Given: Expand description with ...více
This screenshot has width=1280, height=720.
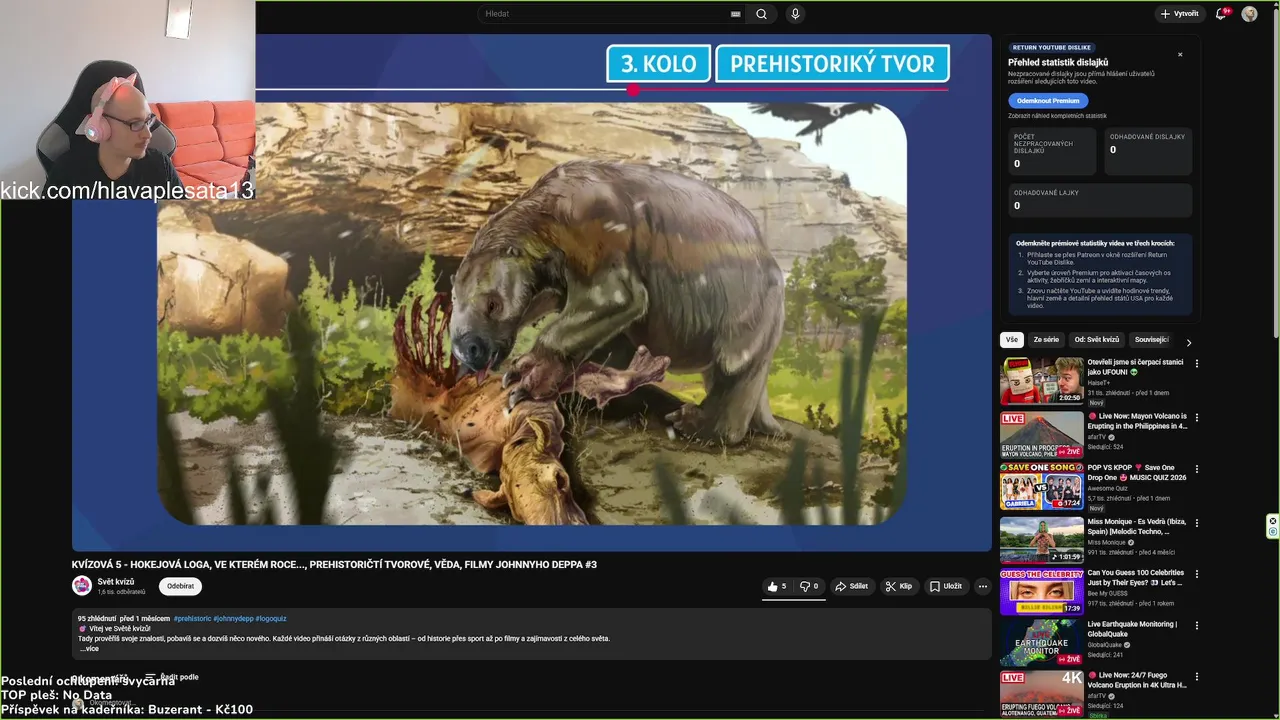Looking at the screenshot, I should point(89,649).
